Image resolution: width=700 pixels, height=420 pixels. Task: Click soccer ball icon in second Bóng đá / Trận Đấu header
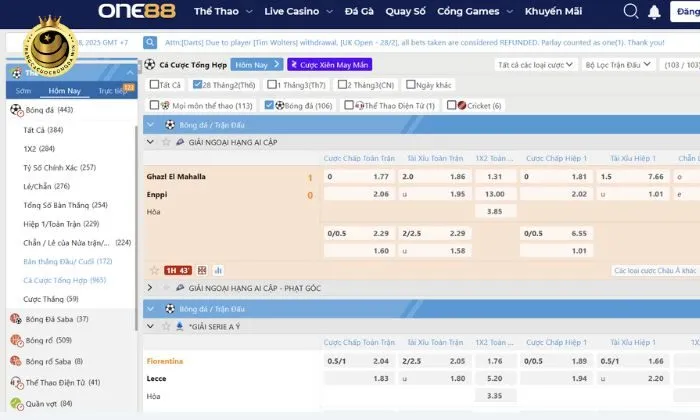coord(170,308)
